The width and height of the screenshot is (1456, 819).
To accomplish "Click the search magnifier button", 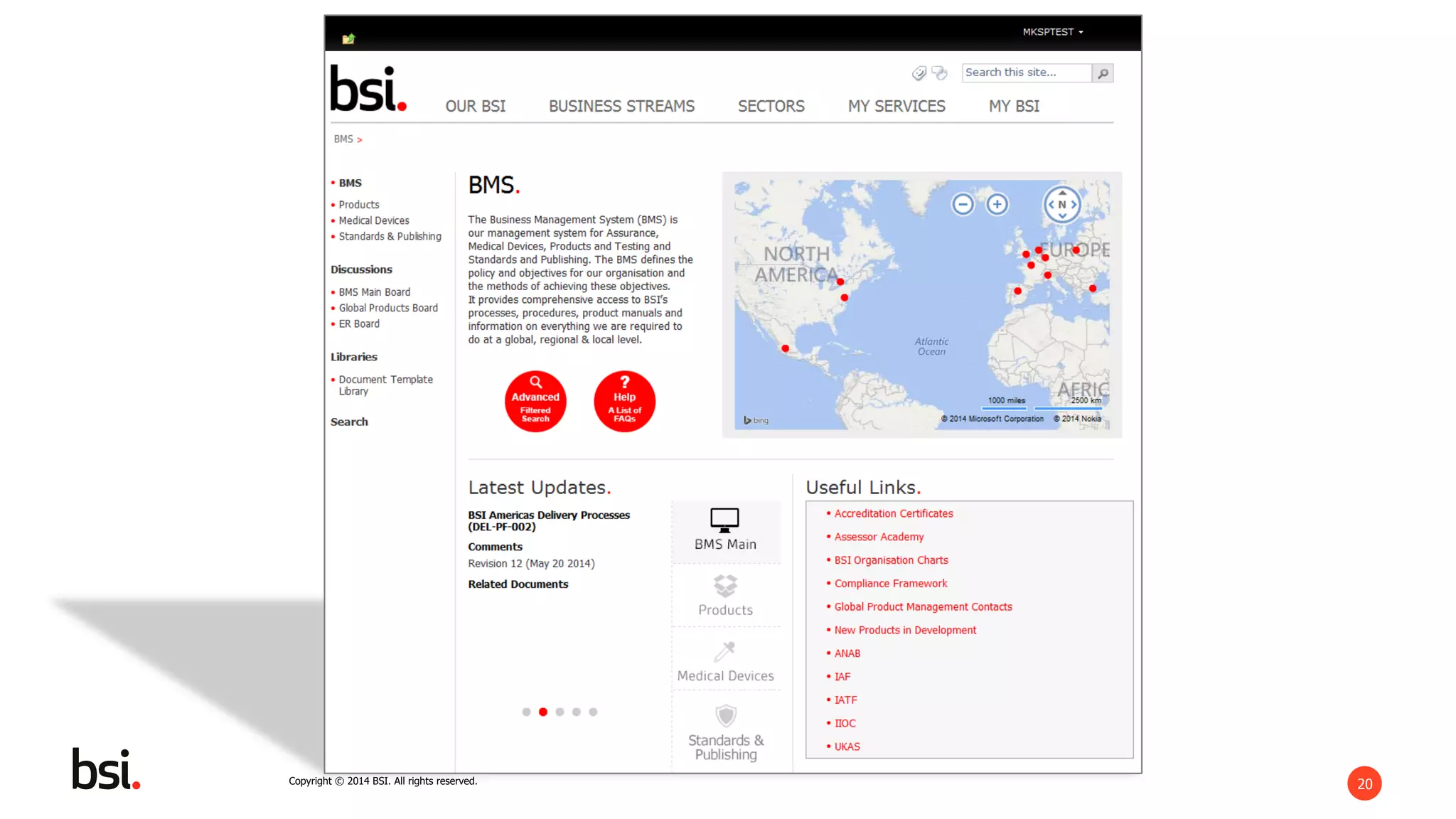I will 1103,73.
